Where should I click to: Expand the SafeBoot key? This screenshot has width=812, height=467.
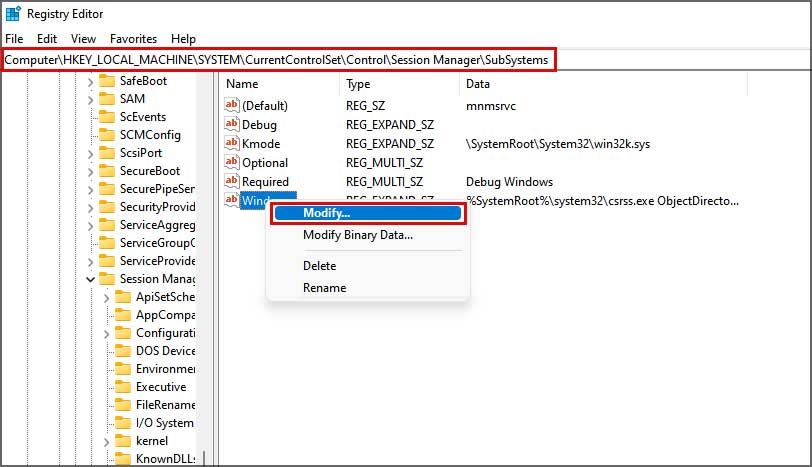click(90, 82)
